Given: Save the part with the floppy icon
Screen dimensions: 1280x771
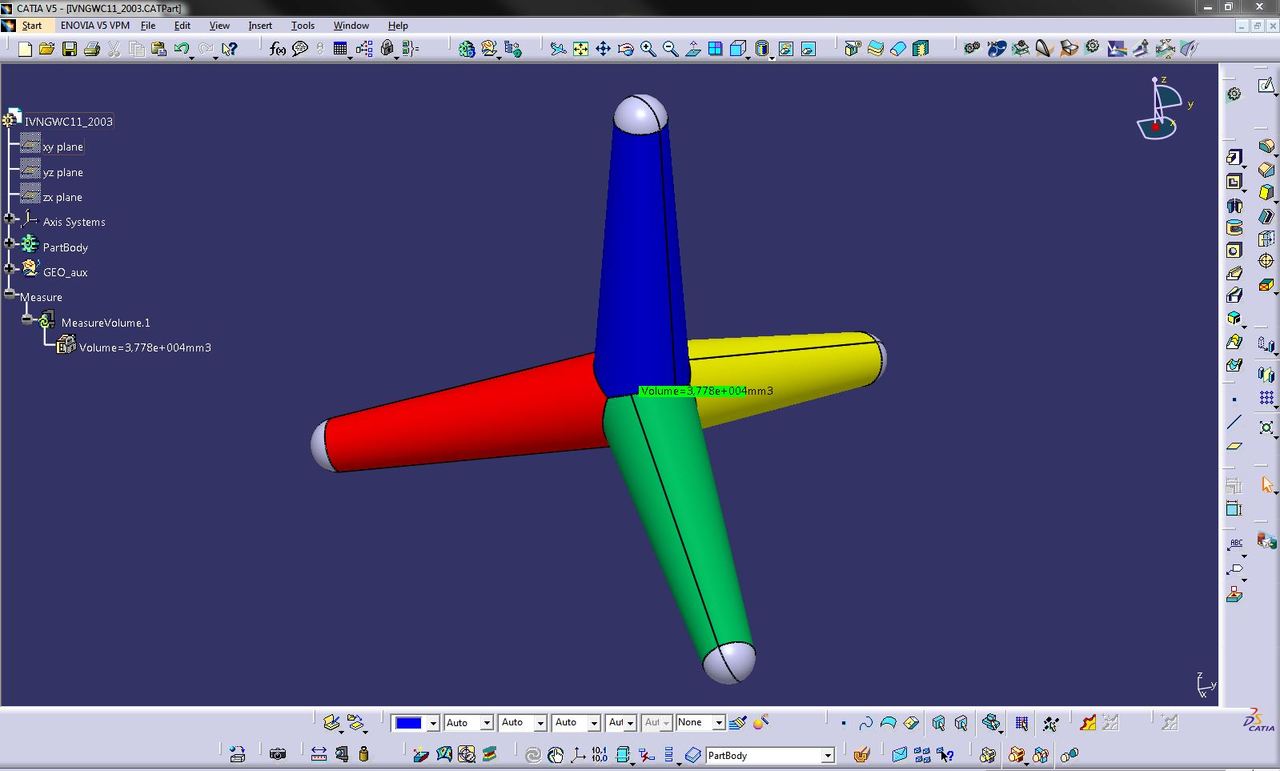Looking at the screenshot, I should coord(69,48).
